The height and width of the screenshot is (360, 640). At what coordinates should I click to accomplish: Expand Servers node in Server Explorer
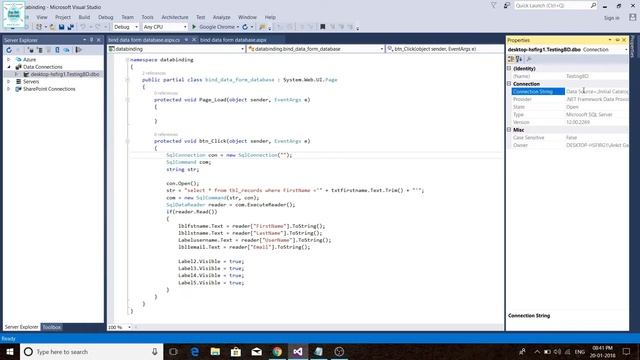pyautogui.click(x=9, y=82)
